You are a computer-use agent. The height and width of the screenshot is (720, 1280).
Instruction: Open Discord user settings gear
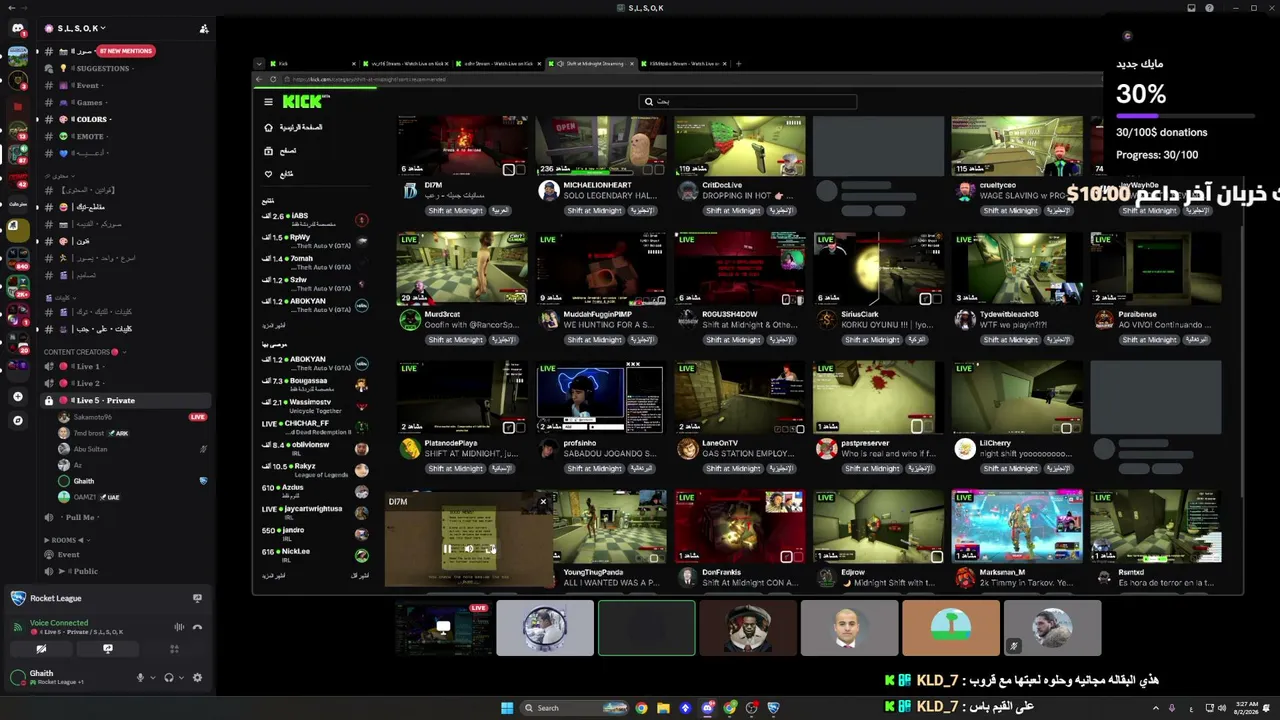pyautogui.click(x=197, y=677)
